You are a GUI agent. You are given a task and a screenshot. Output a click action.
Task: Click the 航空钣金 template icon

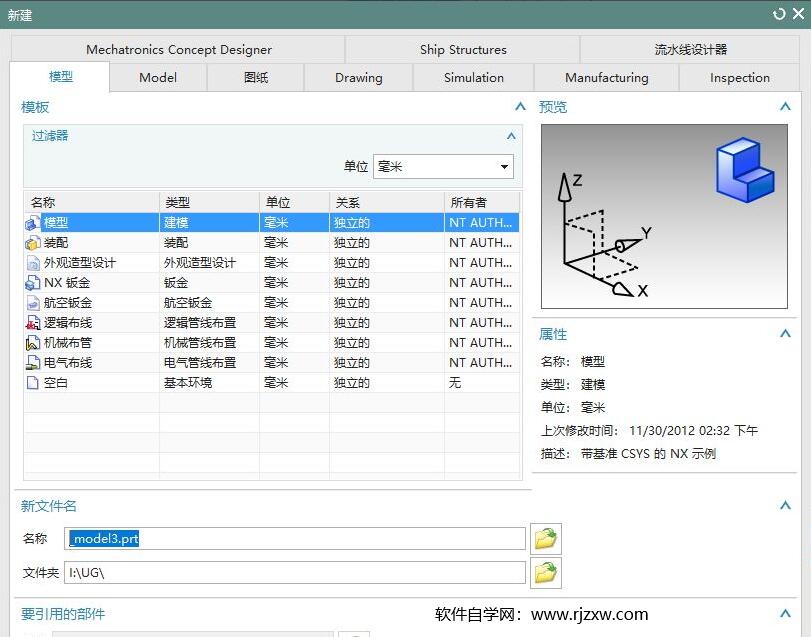[x=33, y=303]
